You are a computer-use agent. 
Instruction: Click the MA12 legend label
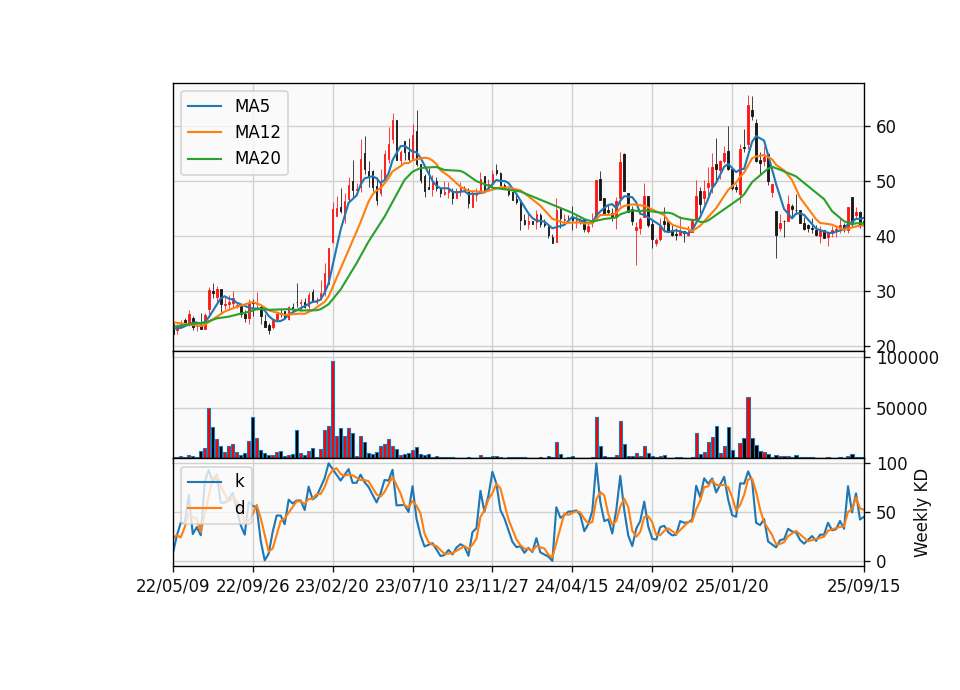[x=257, y=132]
